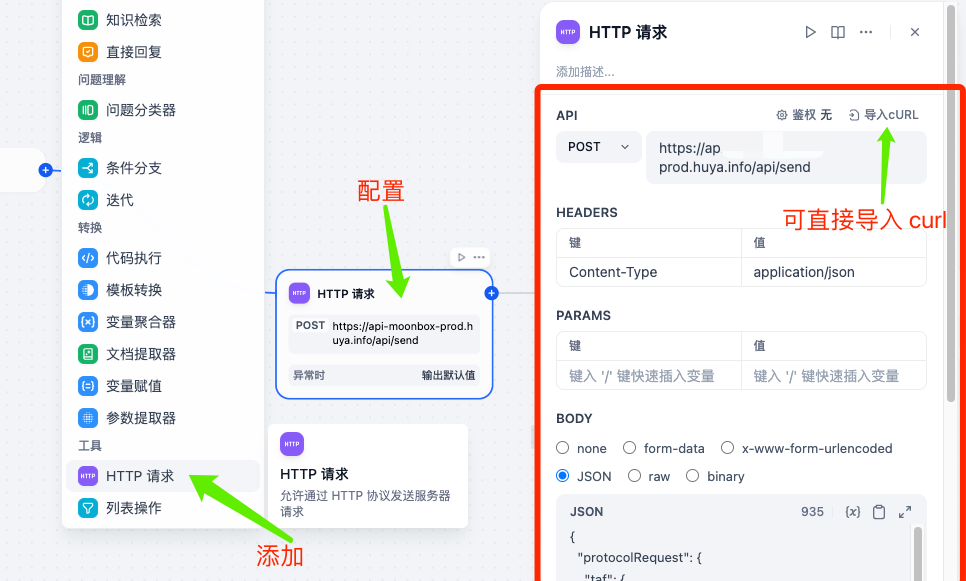
Task: Click the purple HTTP icon in panel title
Action: 568,32
